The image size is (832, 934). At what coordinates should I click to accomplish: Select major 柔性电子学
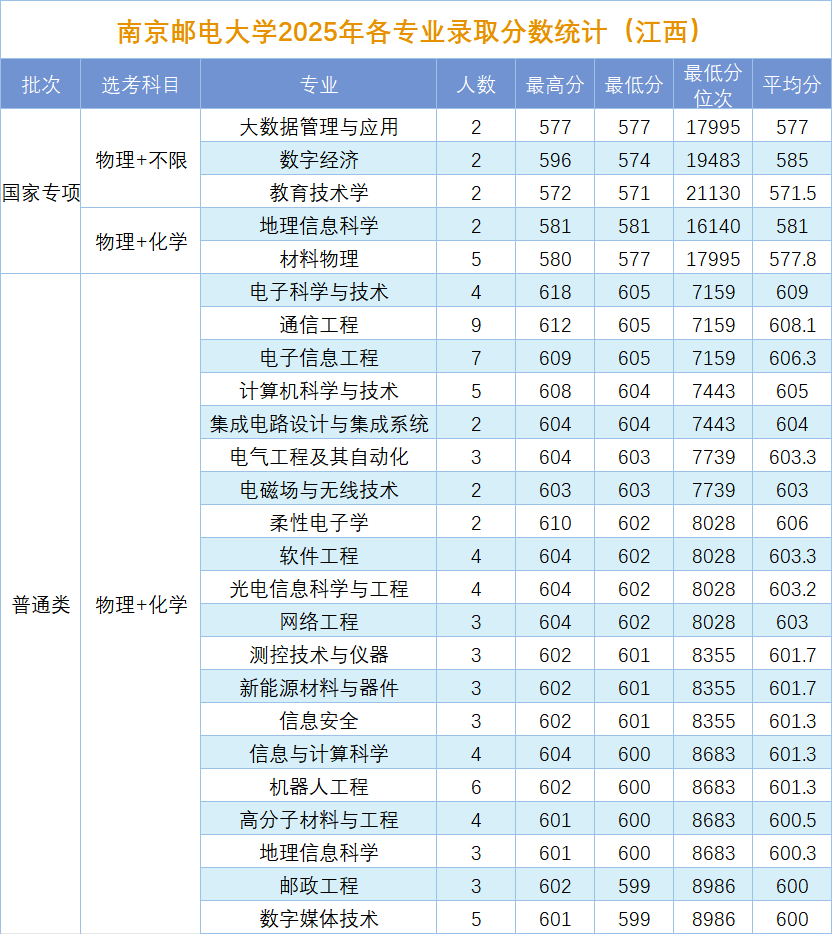(x=319, y=522)
